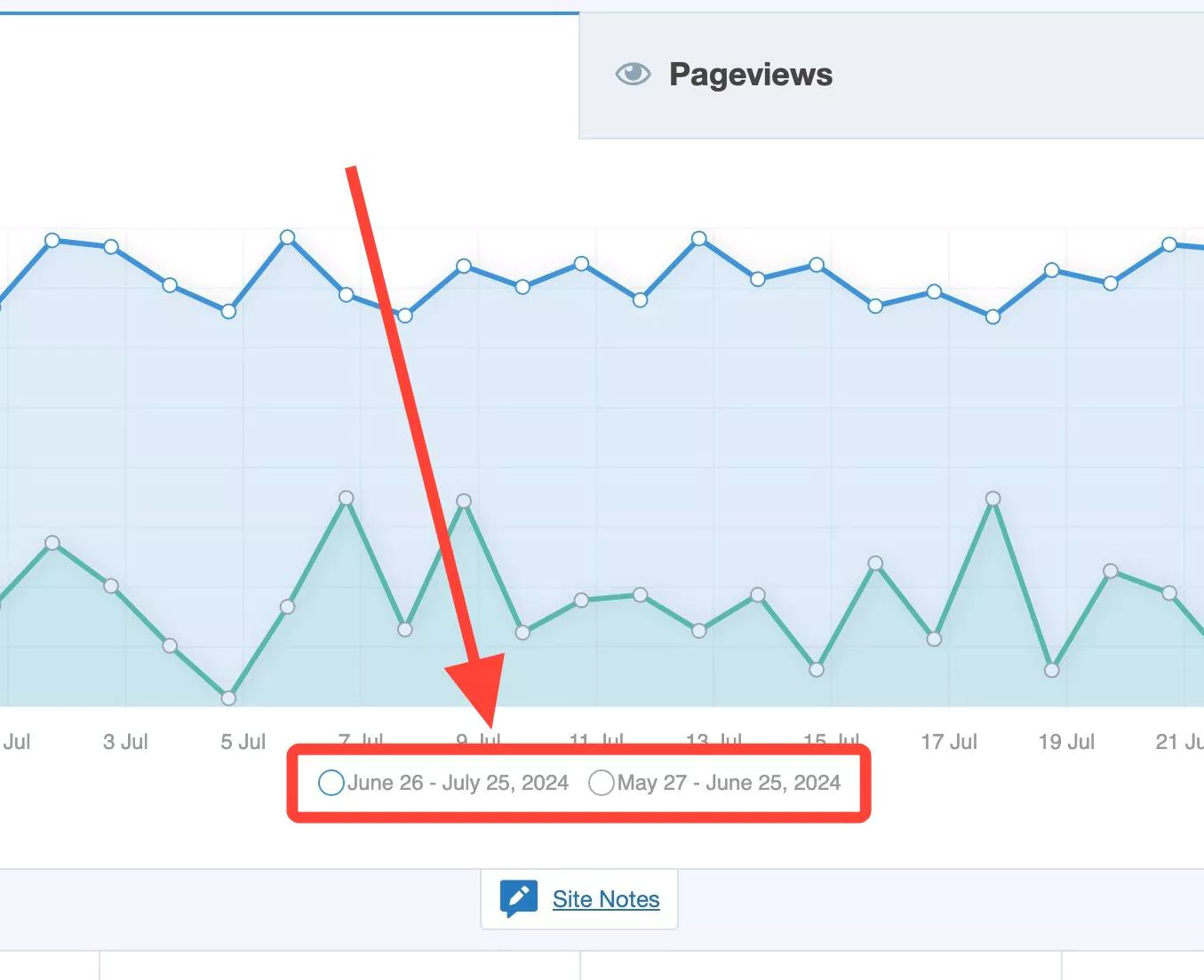1204x980 pixels.
Task: Click the May 27 - June 25, 2024 legend label
Action: (729, 783)
